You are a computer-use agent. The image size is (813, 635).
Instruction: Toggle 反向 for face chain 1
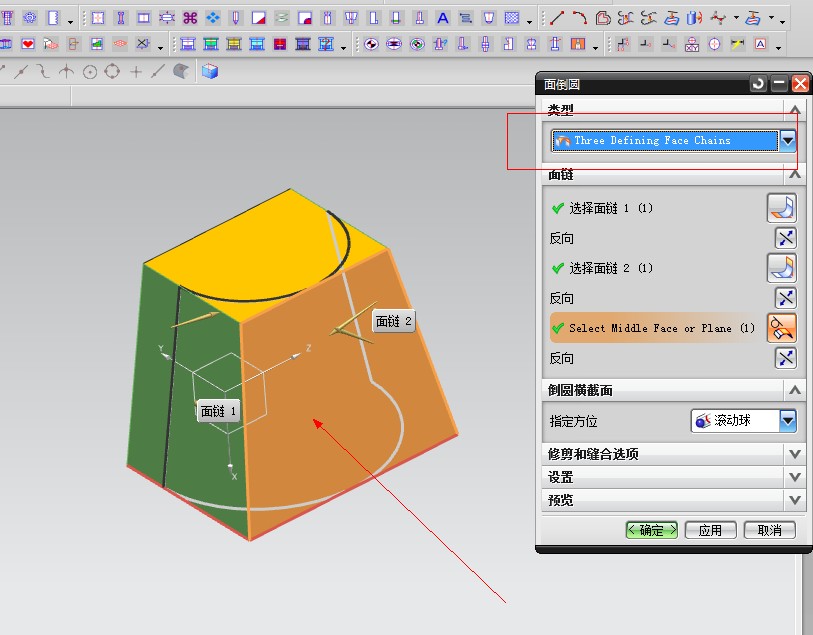[786, 238]
